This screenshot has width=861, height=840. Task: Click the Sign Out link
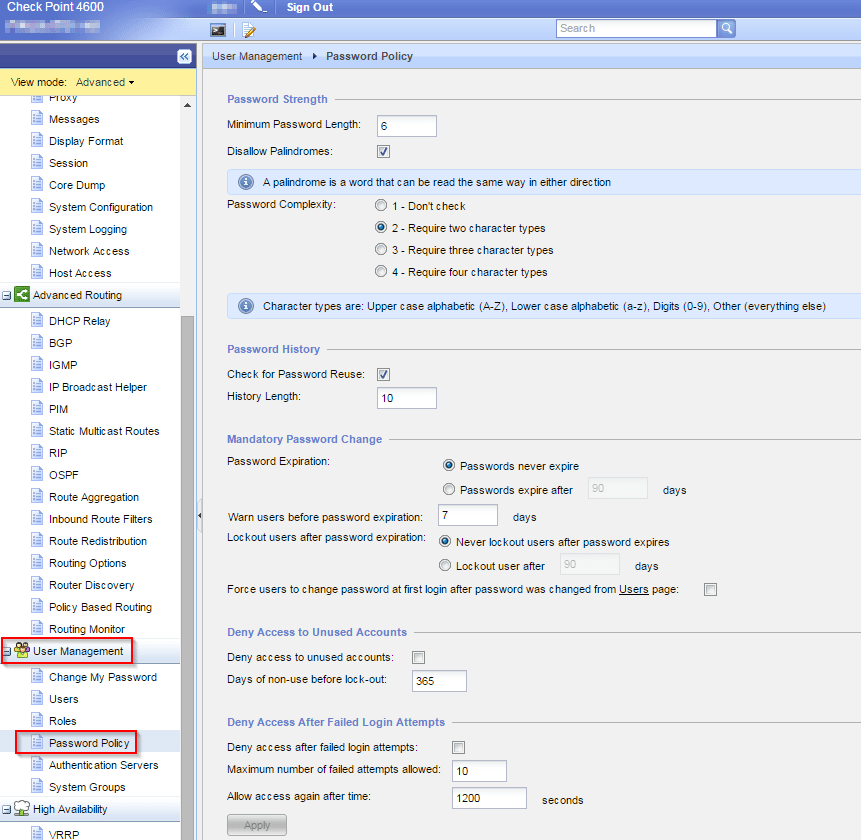[x=310, y=7]
